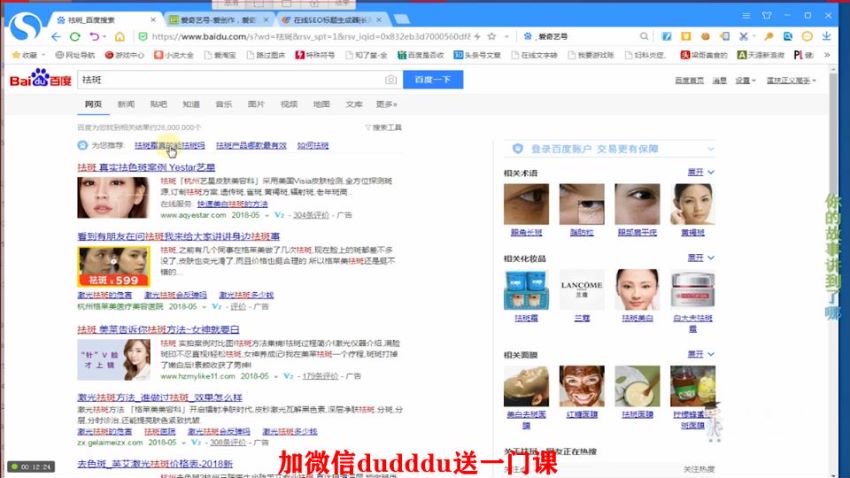Image resolution: width=850 pixels, height=478 pixels.
Task: Open address bar dropdown arrow next to star
Action: pos(507,36)
